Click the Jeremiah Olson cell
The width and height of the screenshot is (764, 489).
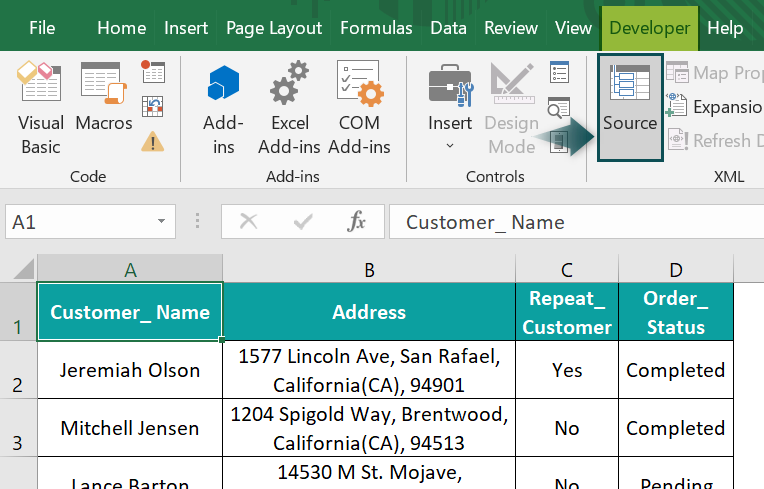(130, 370)
